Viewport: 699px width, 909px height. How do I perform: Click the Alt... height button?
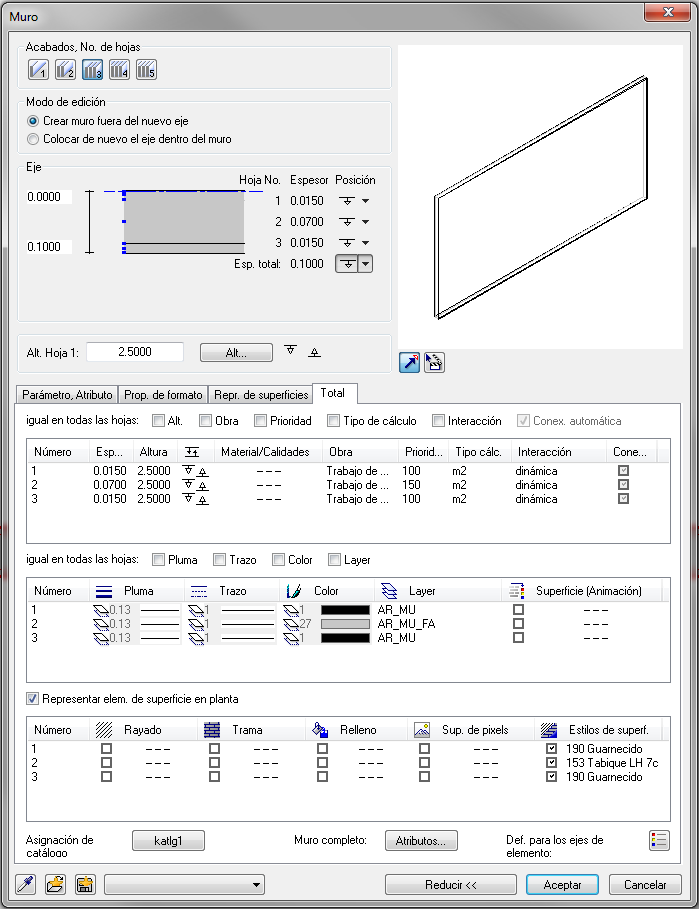[x=236, y=352]
